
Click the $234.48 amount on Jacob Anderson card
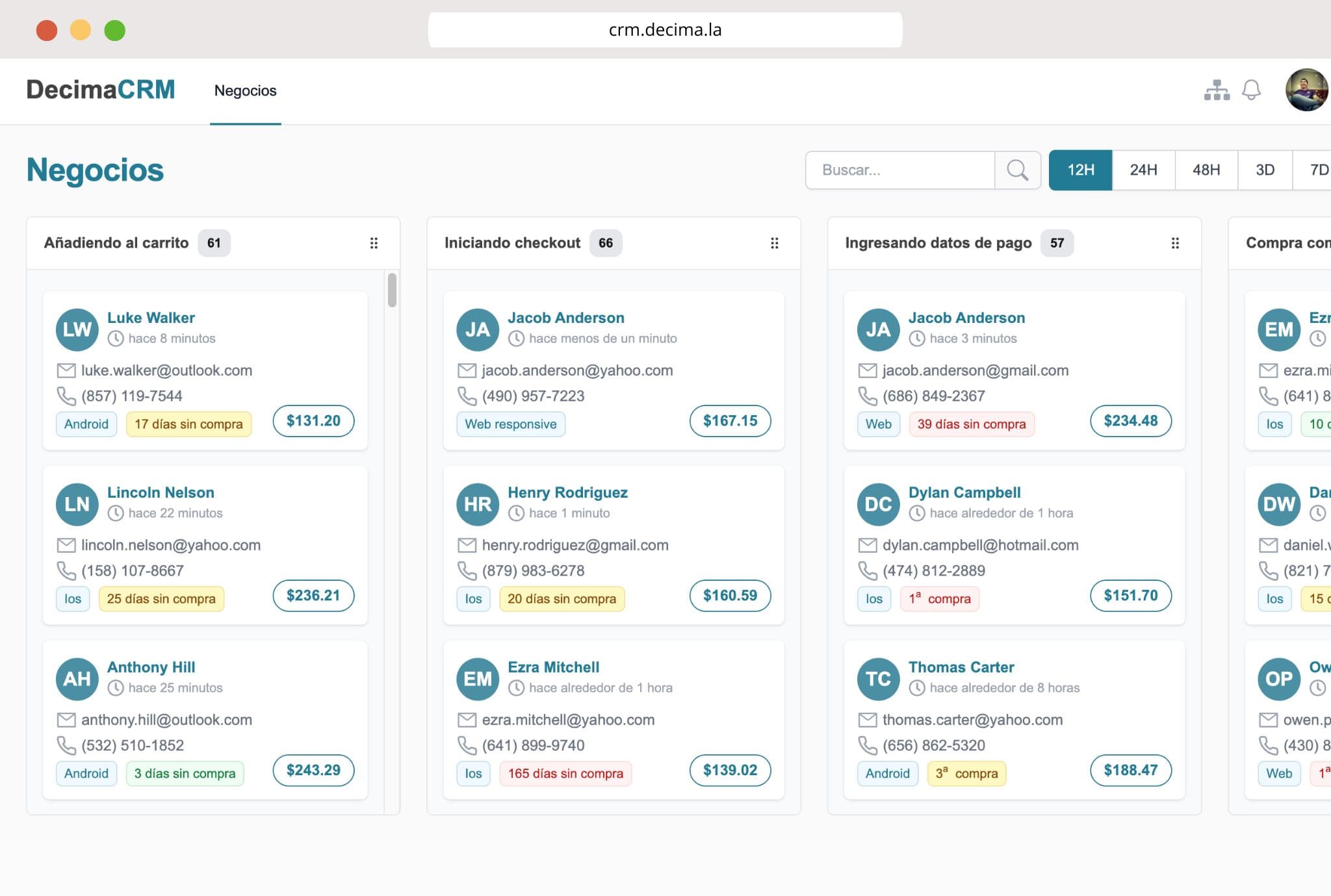[1130, 421]
